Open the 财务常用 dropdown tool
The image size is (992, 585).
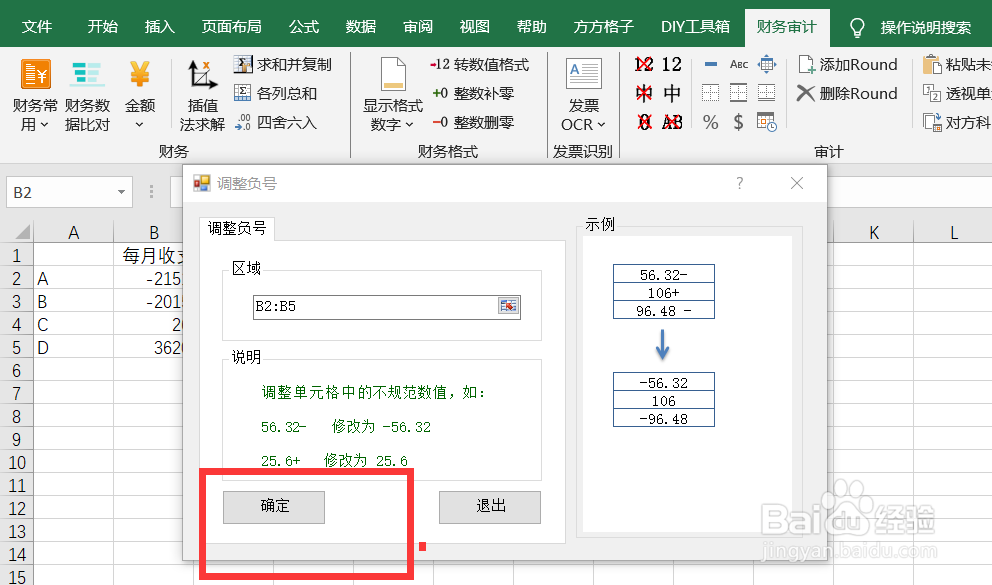click(35, 95)
